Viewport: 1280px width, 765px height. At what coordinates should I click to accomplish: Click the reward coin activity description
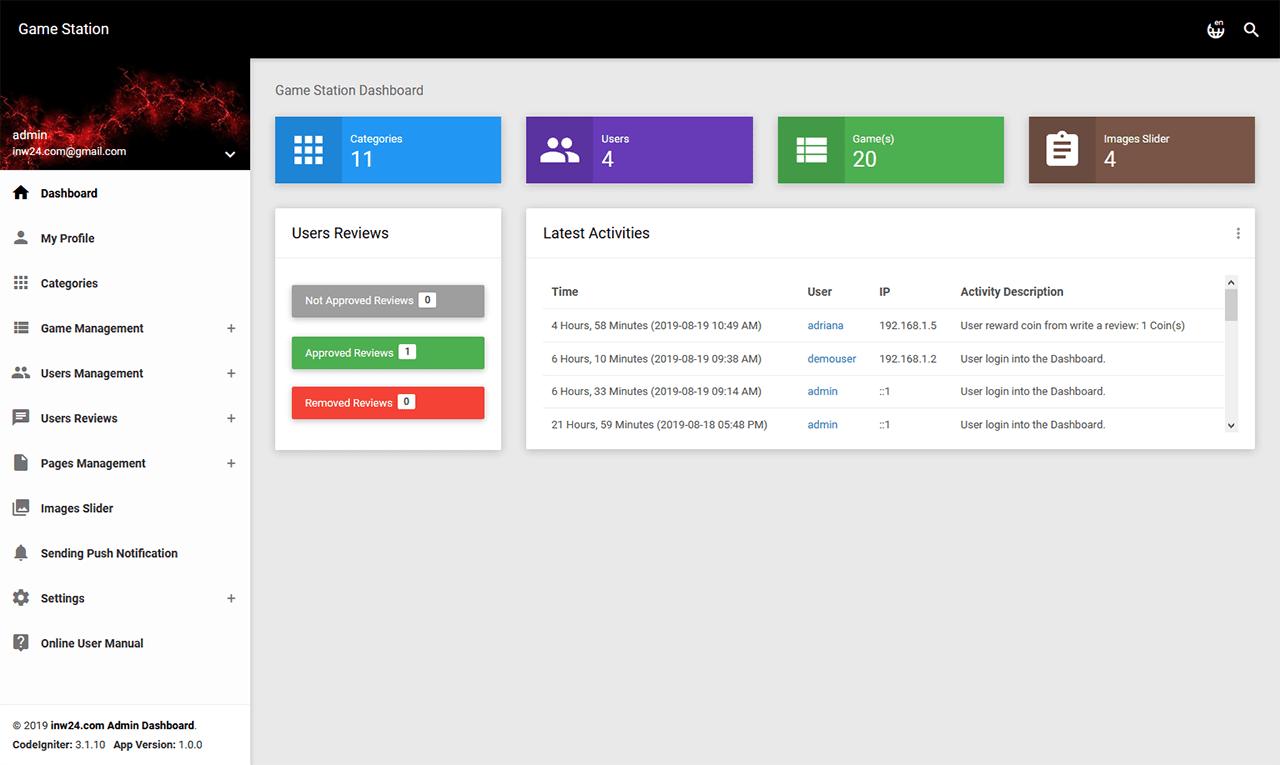1073,325
